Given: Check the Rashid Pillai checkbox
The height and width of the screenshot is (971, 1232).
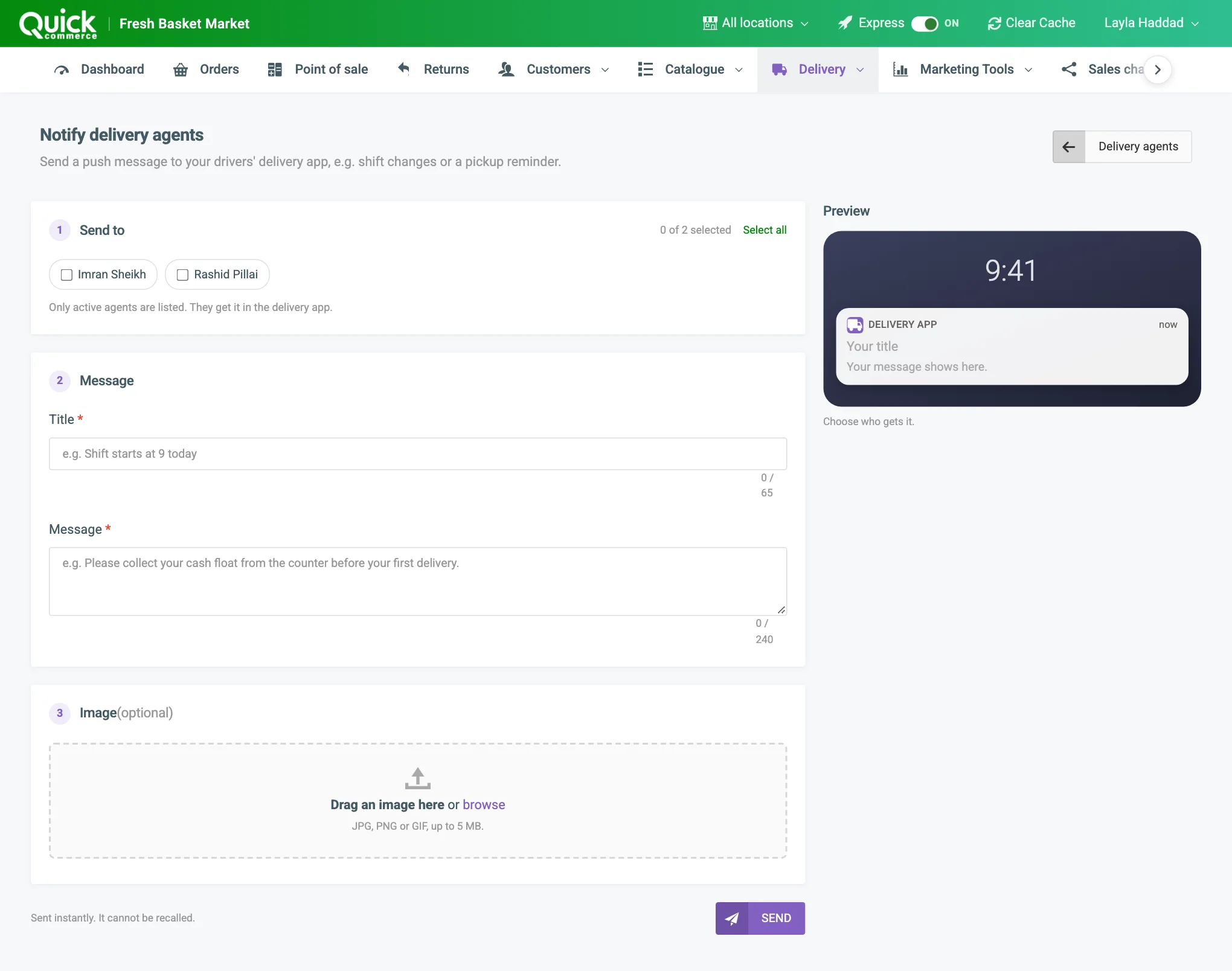Looking at the screenshot, I should [183, 275].
